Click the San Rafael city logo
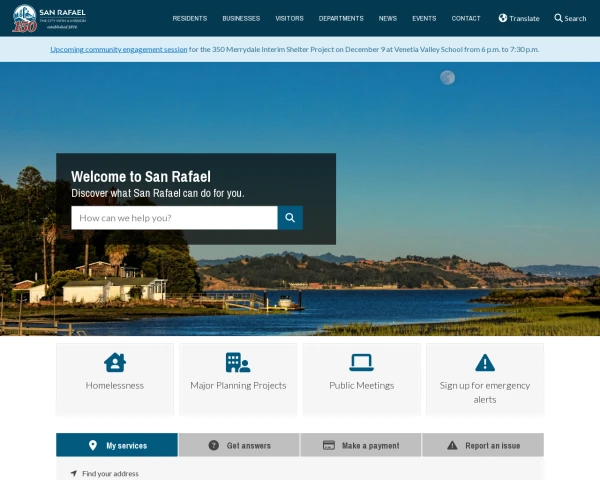The width and height of the screenshot is (600, 480). [42, 18]
